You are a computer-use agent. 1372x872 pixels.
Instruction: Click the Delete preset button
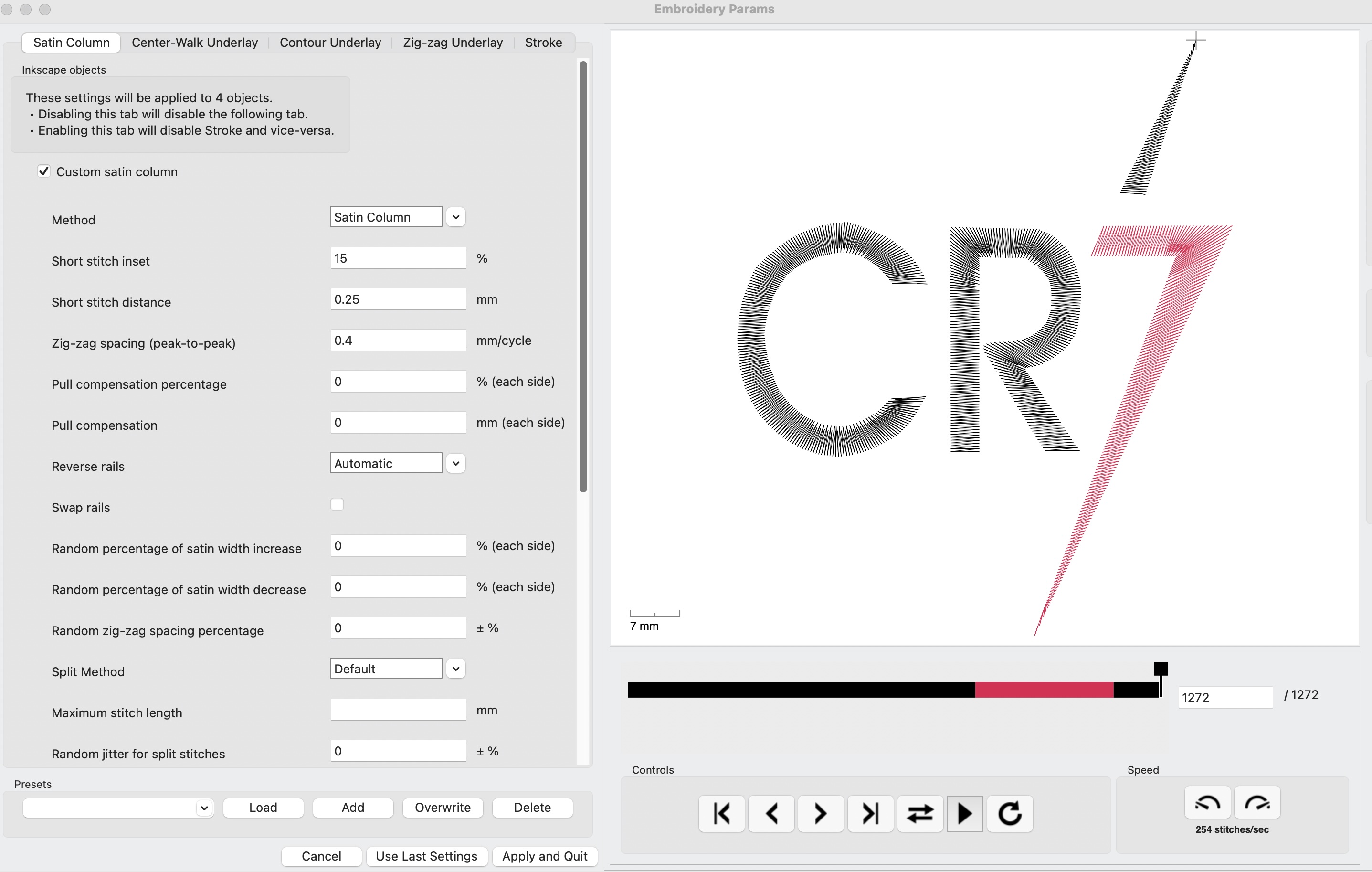(532, 808)
